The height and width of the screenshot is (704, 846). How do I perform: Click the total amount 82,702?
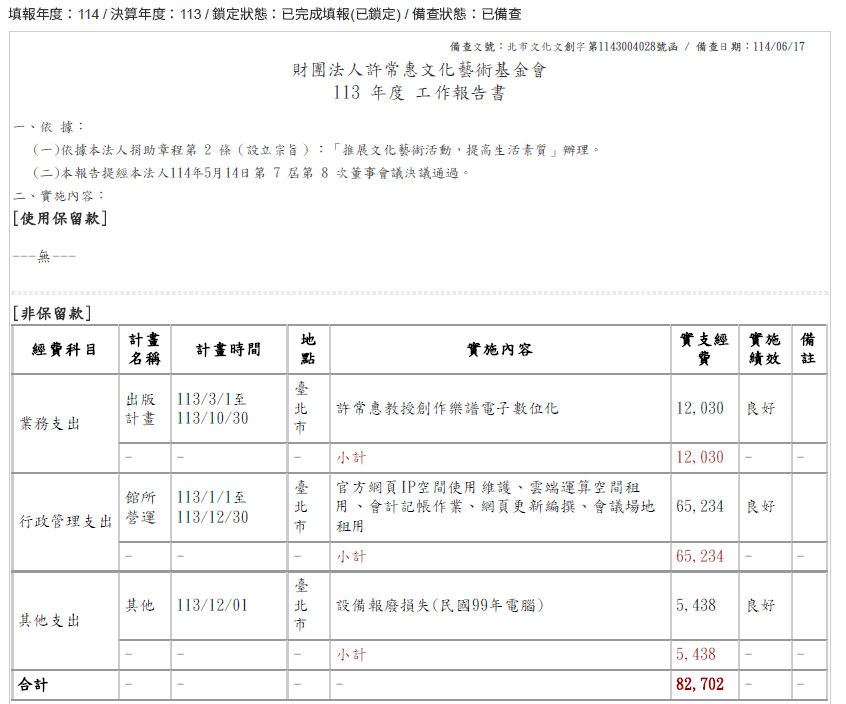(700, 685)
